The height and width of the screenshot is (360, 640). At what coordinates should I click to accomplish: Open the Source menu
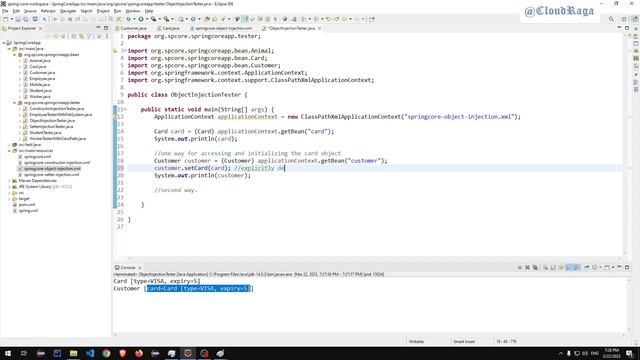coord(30,11)
